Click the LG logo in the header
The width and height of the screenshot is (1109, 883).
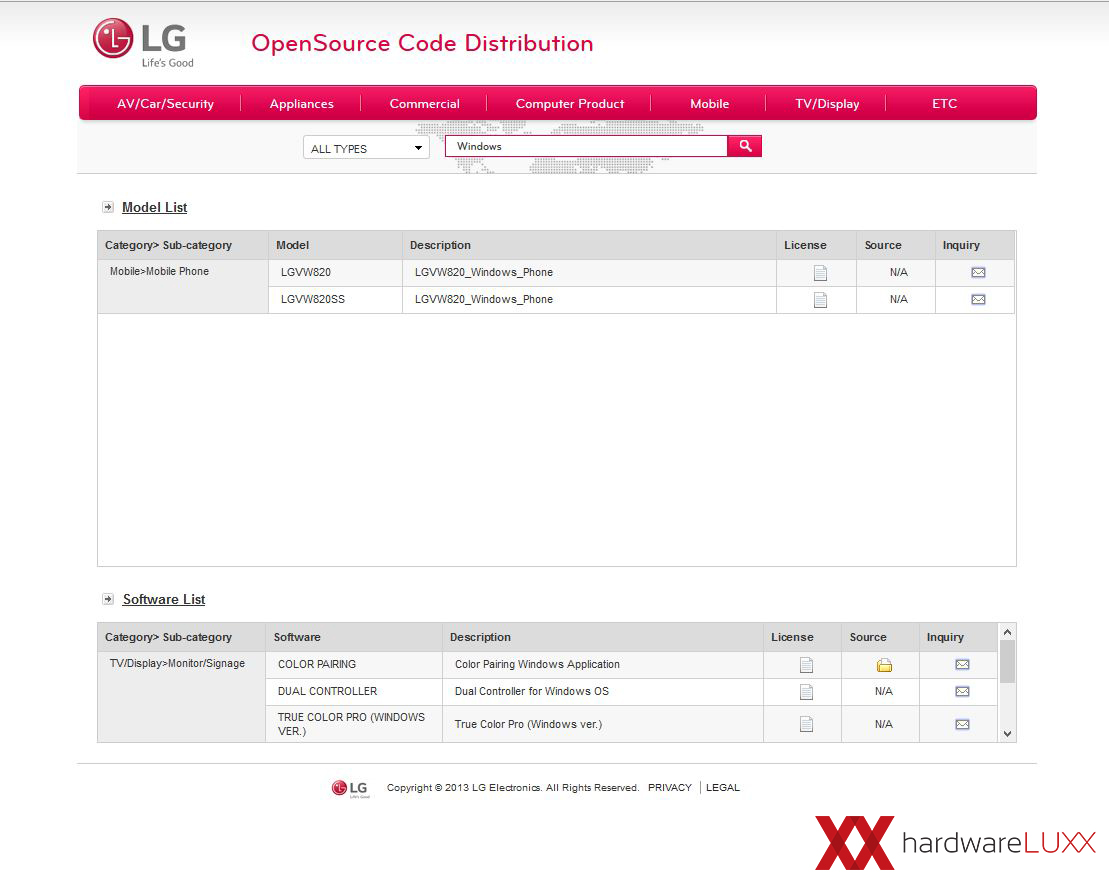pos(143,42)
